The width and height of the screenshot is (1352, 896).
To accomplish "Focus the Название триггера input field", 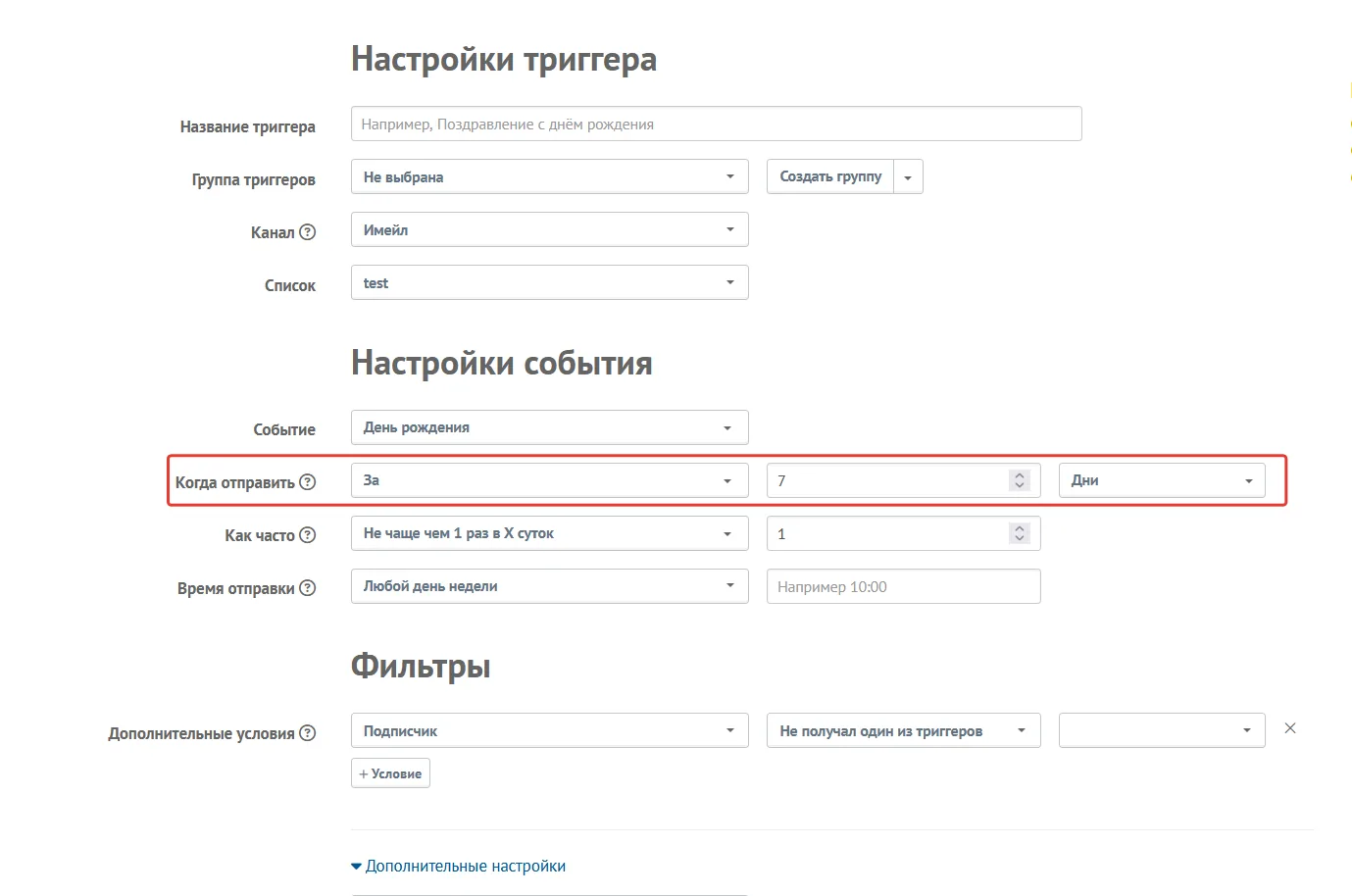I will [717, 124].
